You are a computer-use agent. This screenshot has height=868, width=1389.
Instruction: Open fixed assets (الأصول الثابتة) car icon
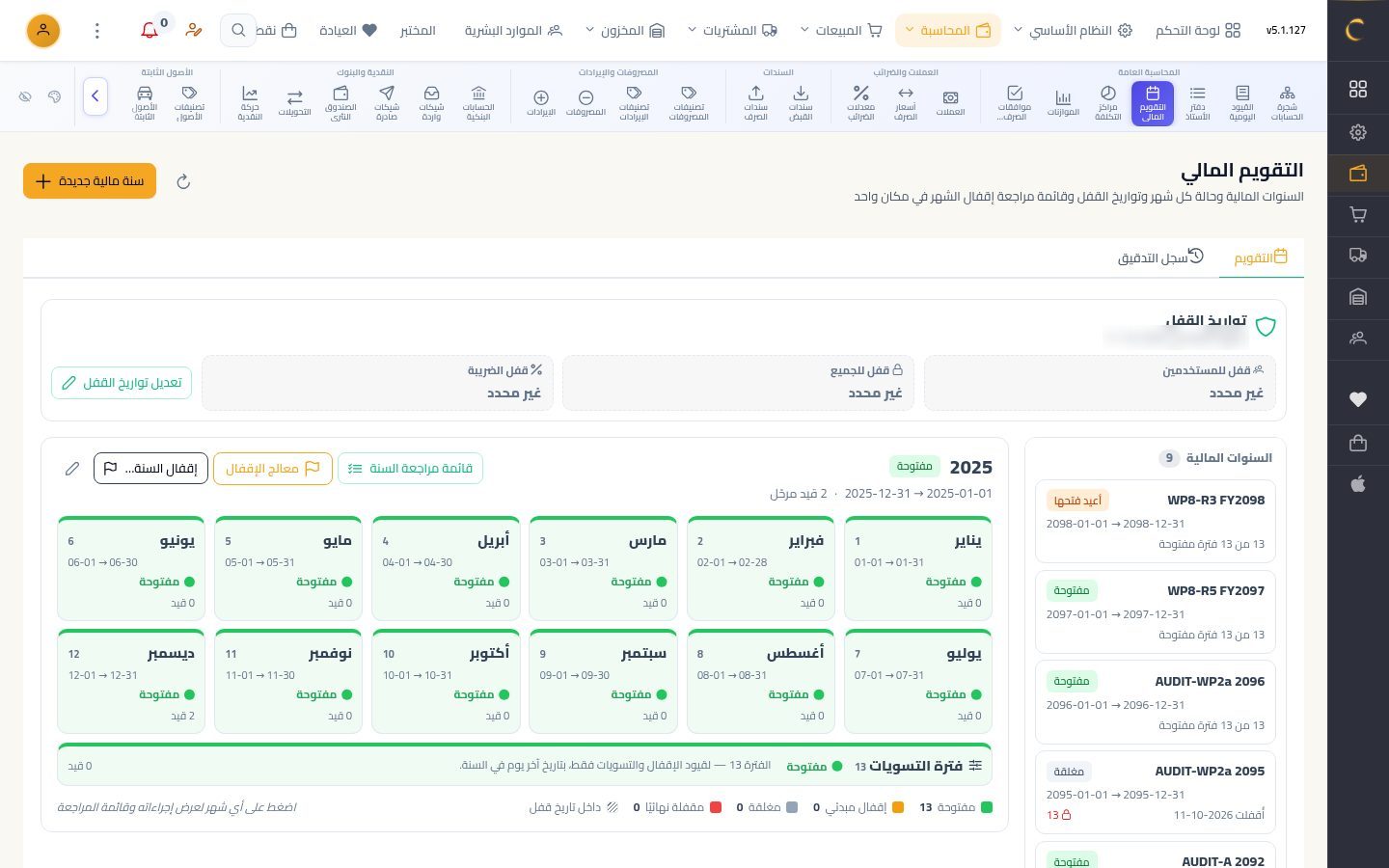pyautogui.click(x=145, y=103)
